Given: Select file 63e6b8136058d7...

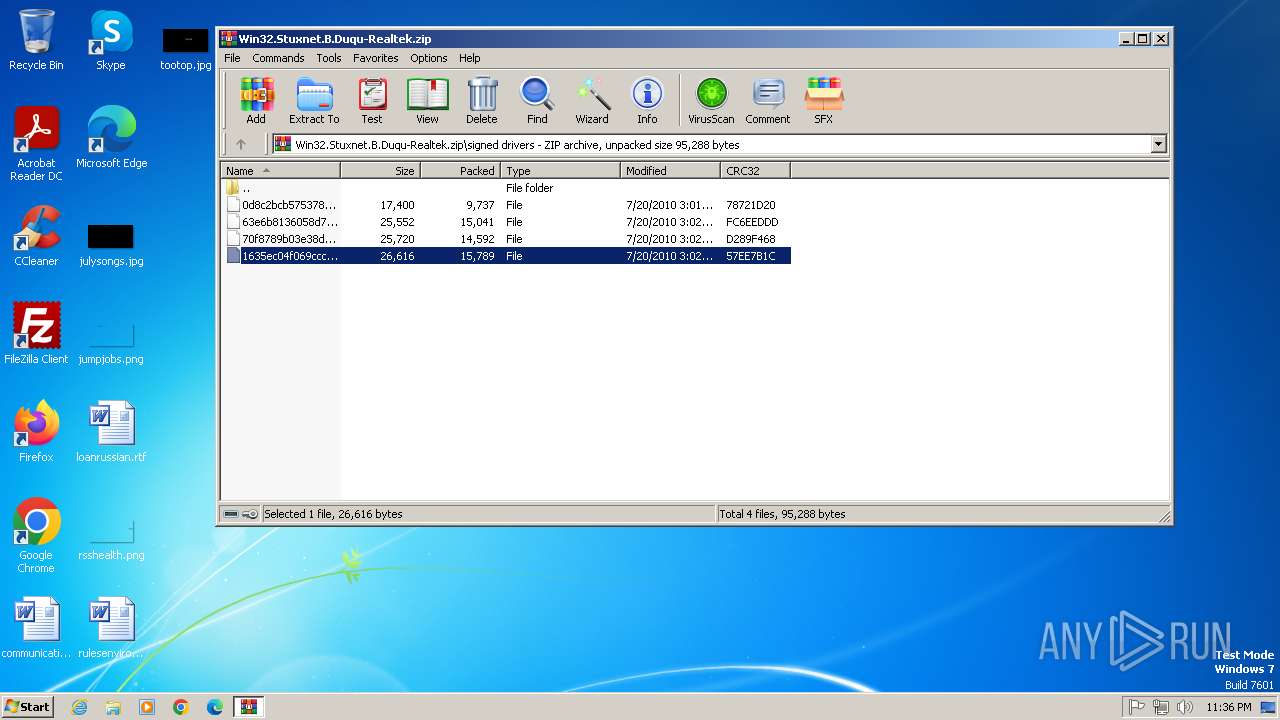Looking at the screenshot, I should [505, 222].
